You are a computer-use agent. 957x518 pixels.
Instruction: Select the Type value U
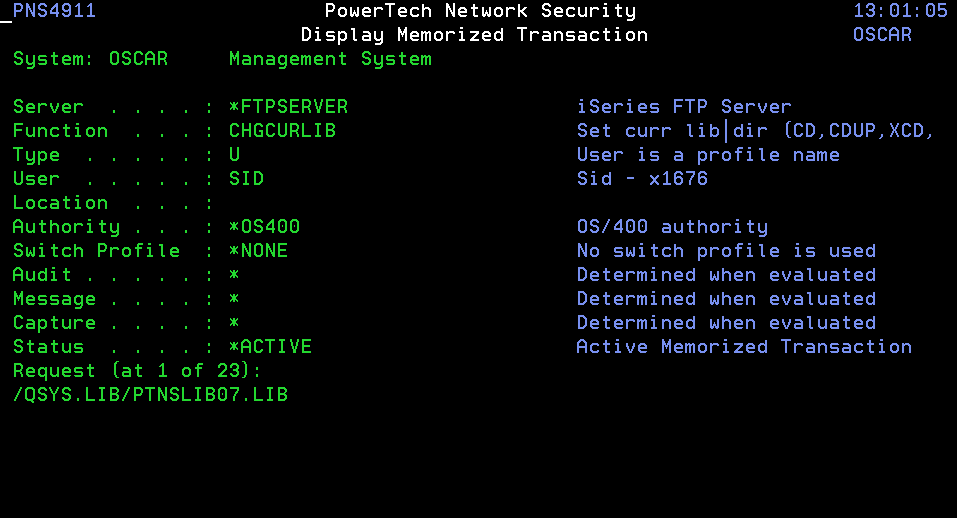[x=234, y=155]
